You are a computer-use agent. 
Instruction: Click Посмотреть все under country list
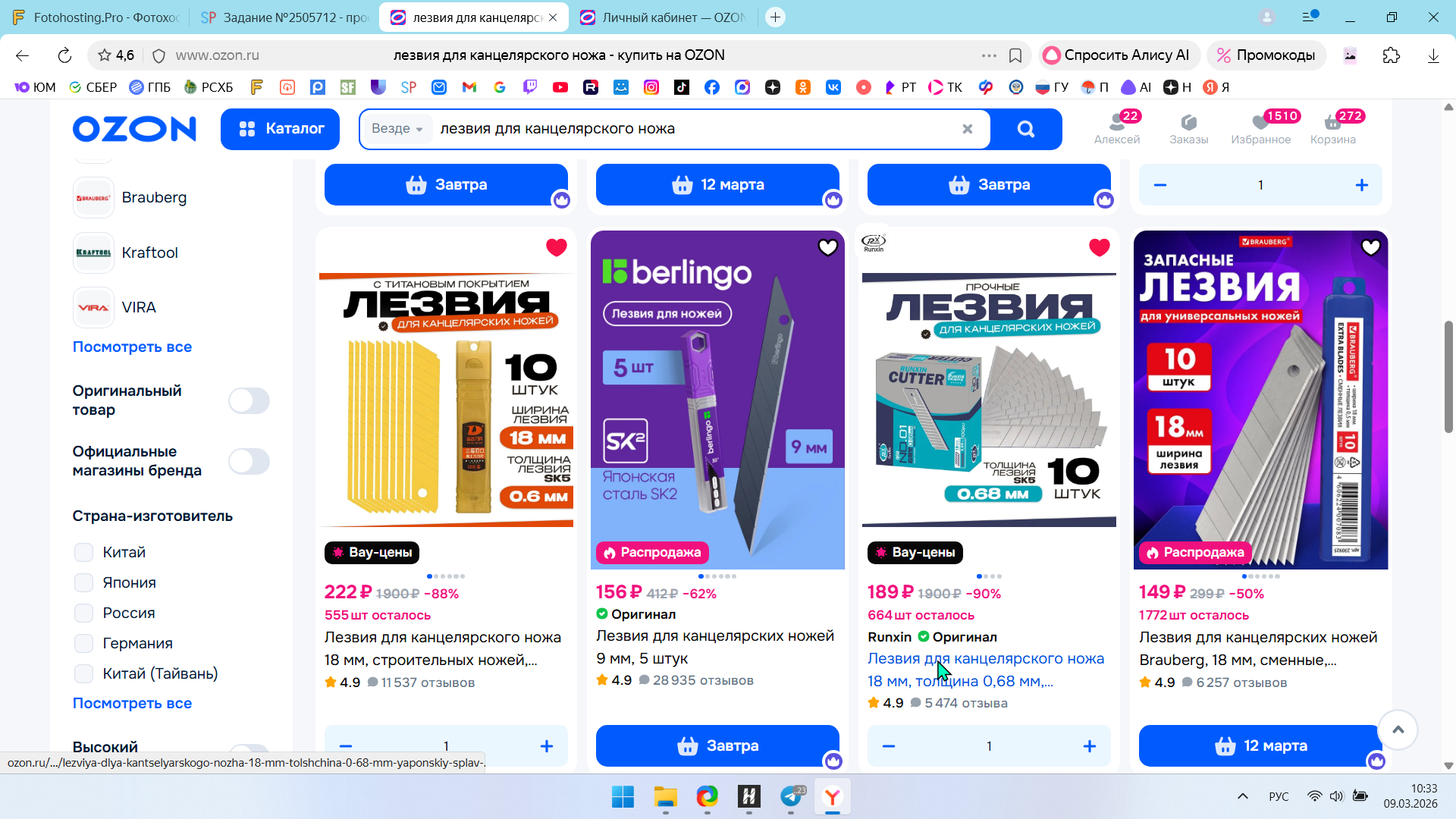pos(132,703)
